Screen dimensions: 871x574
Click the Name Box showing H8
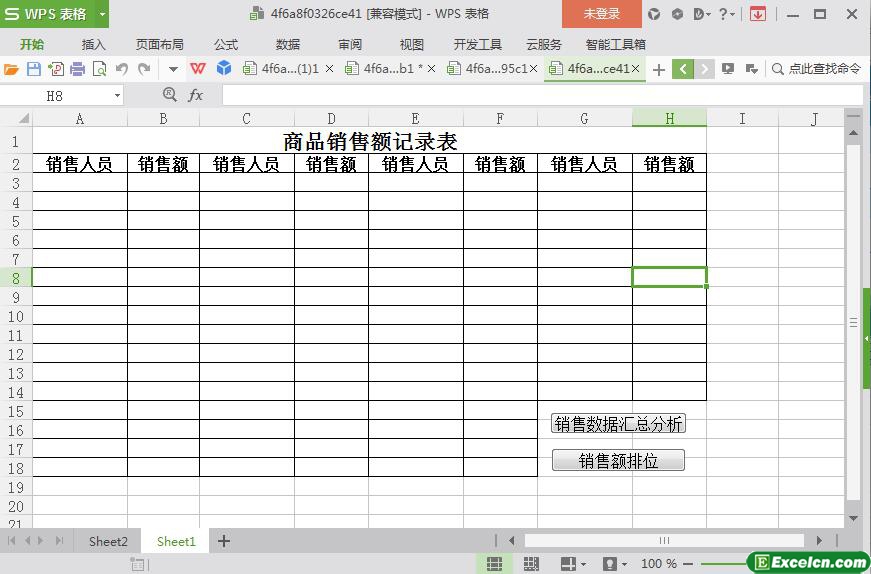pos(55,96)
